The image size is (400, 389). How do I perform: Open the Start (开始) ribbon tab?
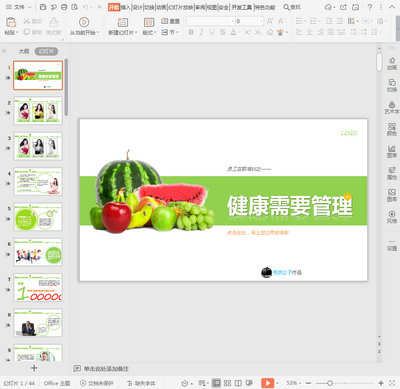tap(114, 7)
